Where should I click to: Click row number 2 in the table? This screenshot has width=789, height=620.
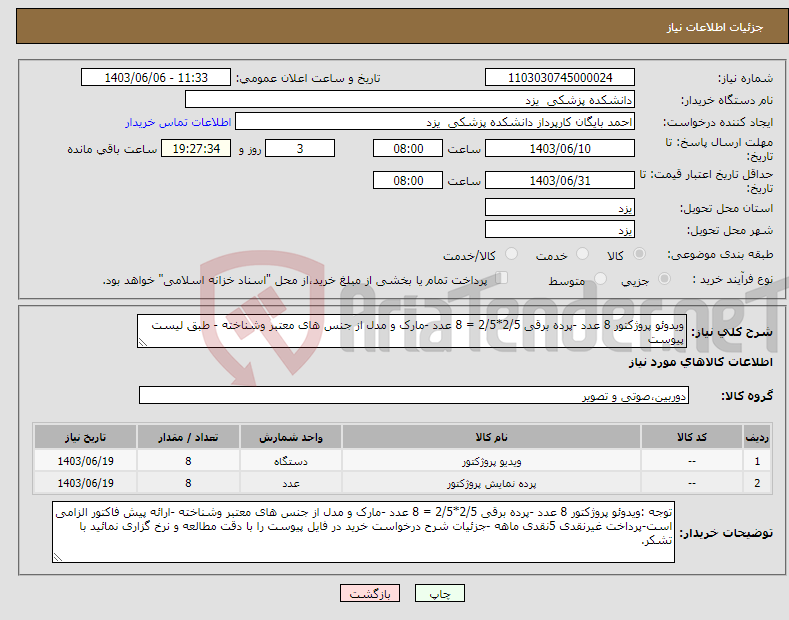[x=757, y=483]
